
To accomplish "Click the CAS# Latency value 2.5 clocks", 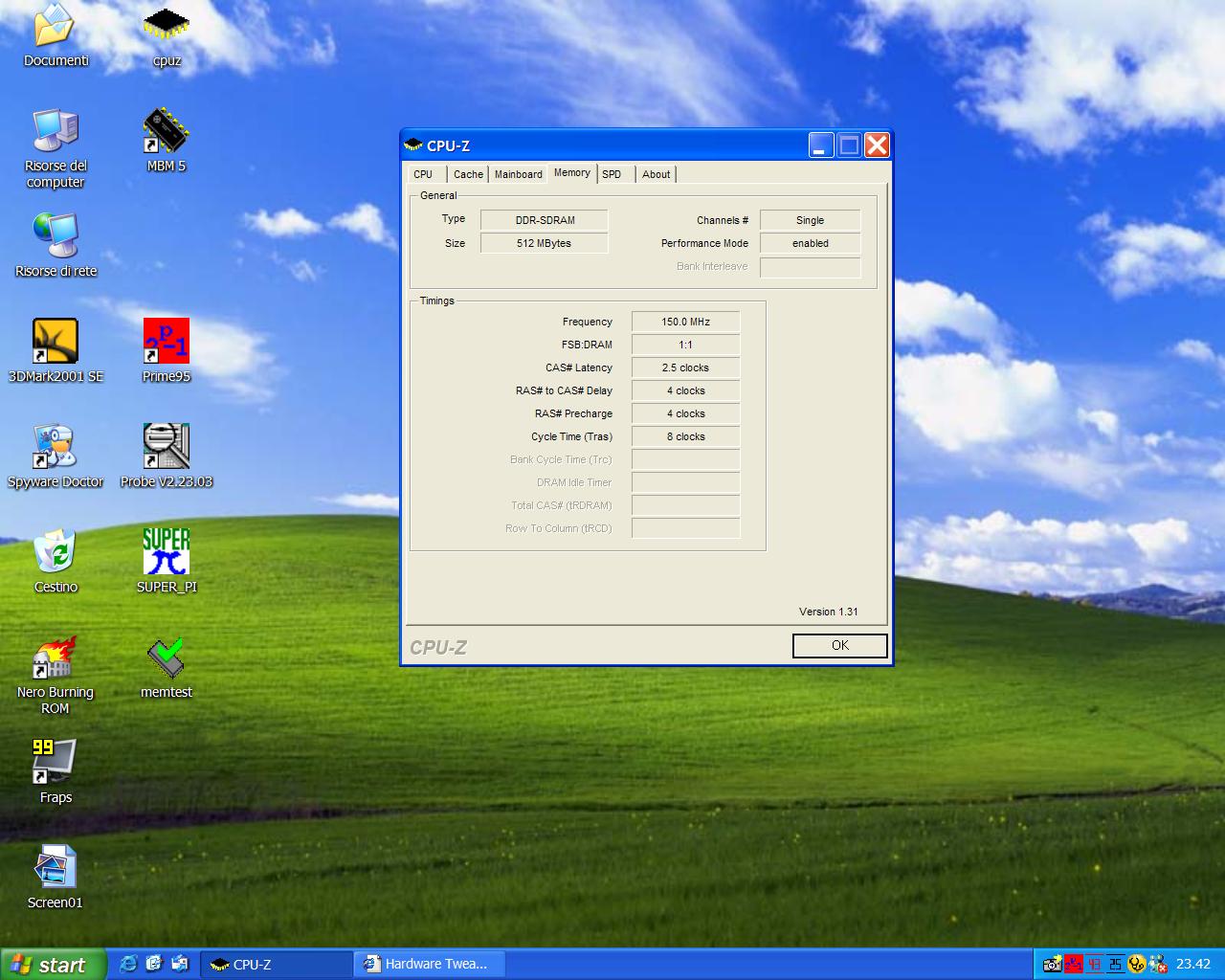I will pyautogui.click(x=686, y=367).
